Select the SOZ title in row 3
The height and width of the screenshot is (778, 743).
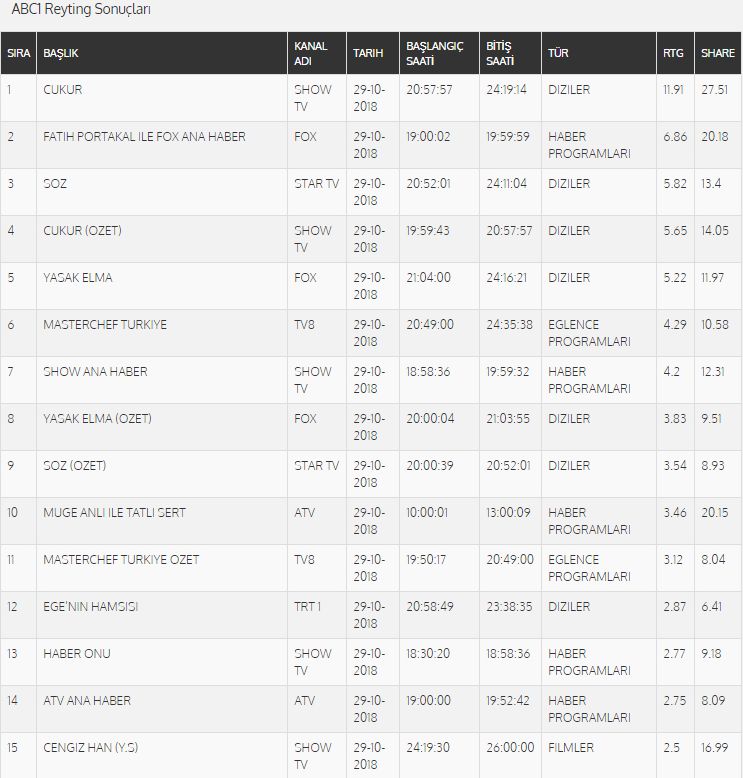point(55,184)
